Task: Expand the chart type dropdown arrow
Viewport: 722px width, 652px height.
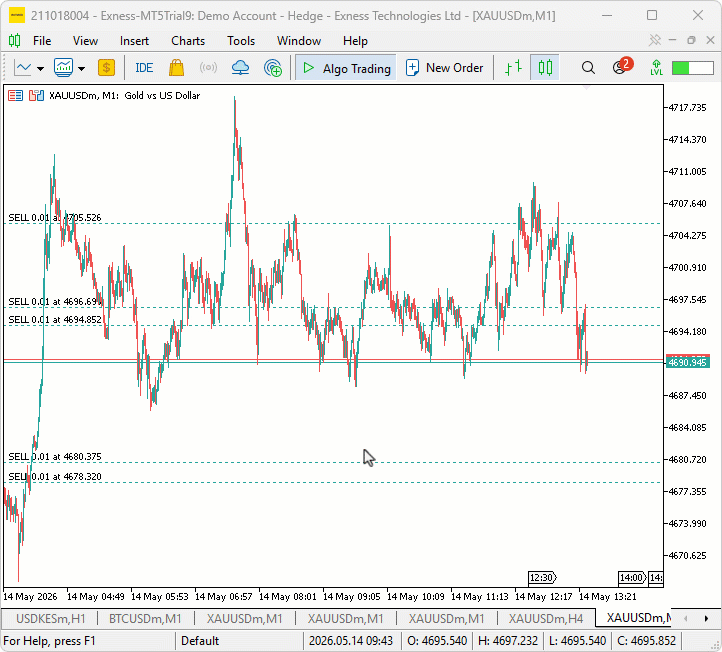Action: 41,69
